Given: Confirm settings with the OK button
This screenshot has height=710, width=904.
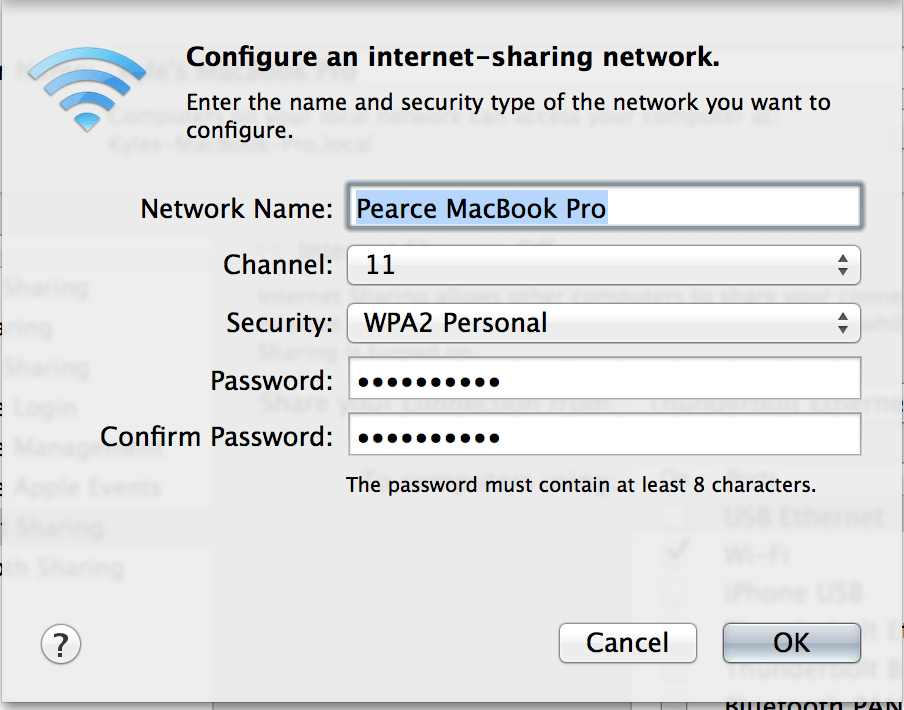Looking at the screenshot, I should [x=792, y=643].
